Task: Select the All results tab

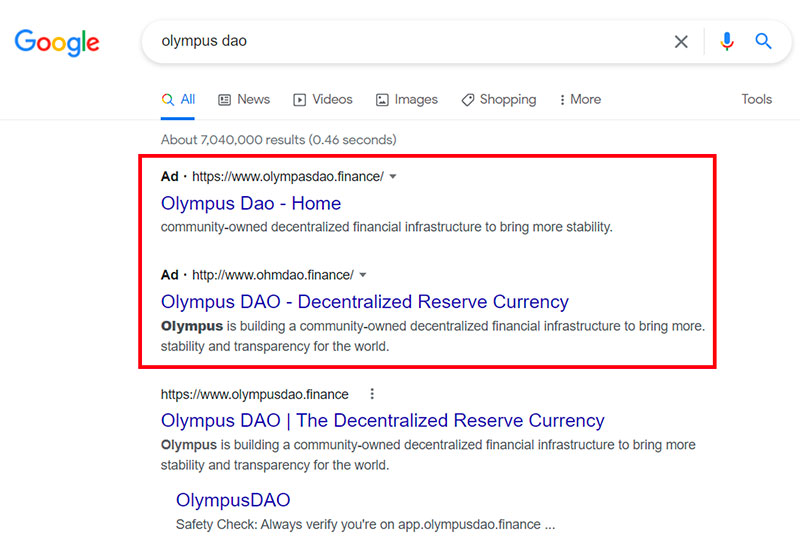Action: click(178, 100)
